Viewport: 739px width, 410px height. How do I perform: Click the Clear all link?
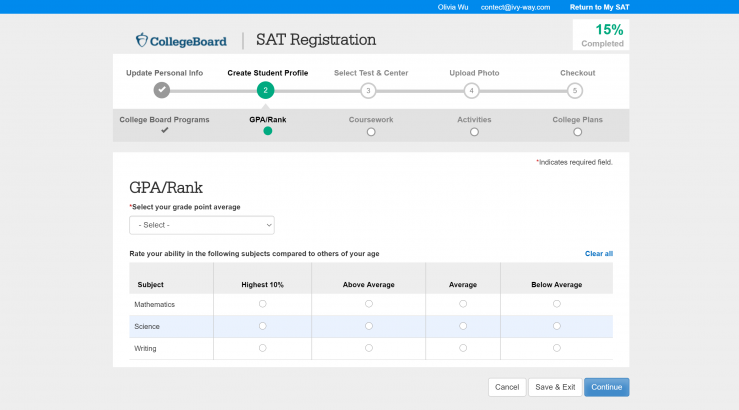pos(598,254)
